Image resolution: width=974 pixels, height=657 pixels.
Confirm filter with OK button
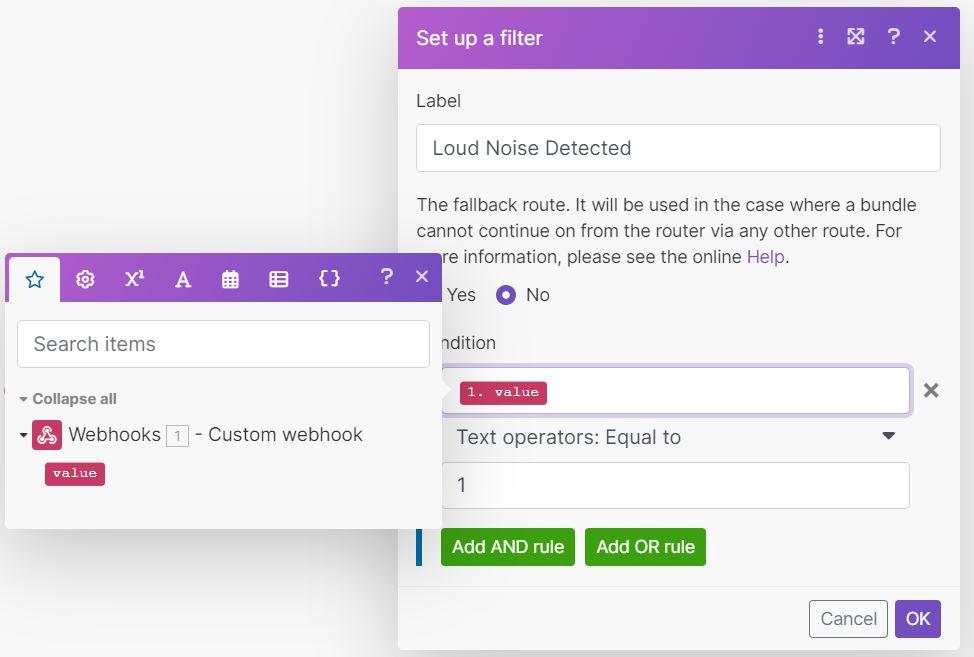918,619
